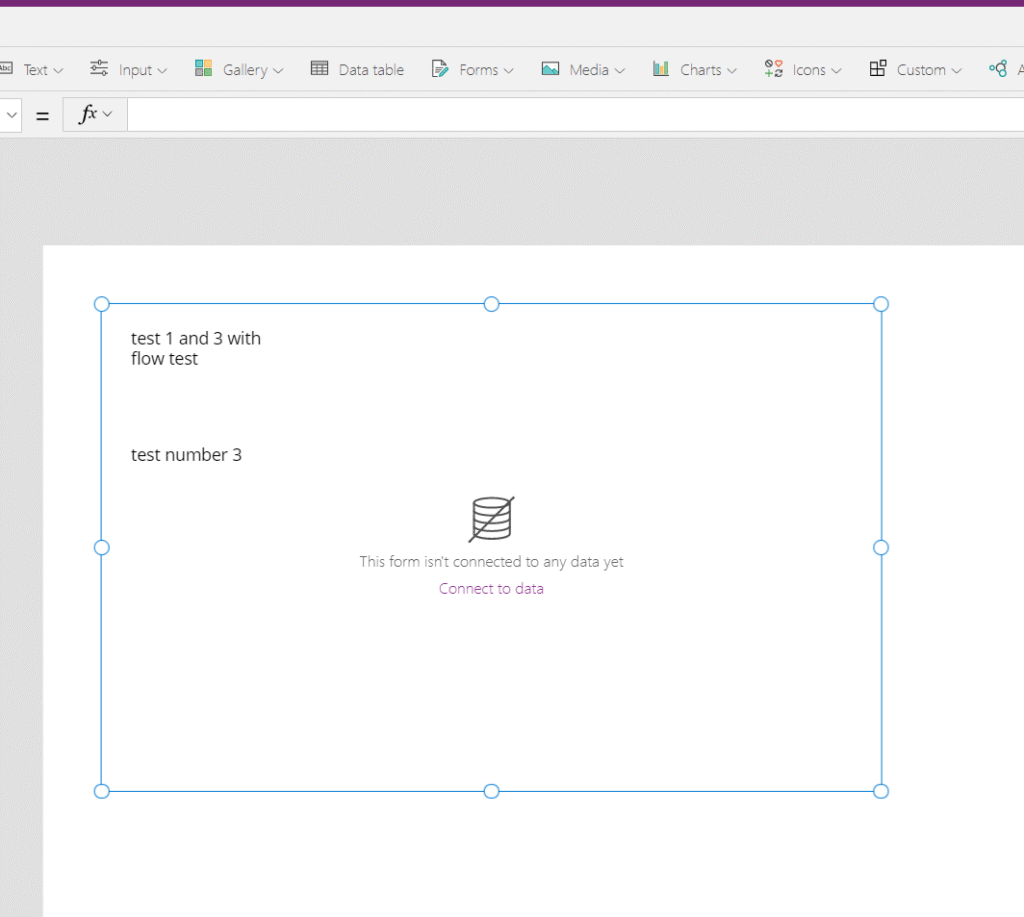Screen dimensions: 1024x917
Task: Click the Media picture icon
Action: click(550, 69)
